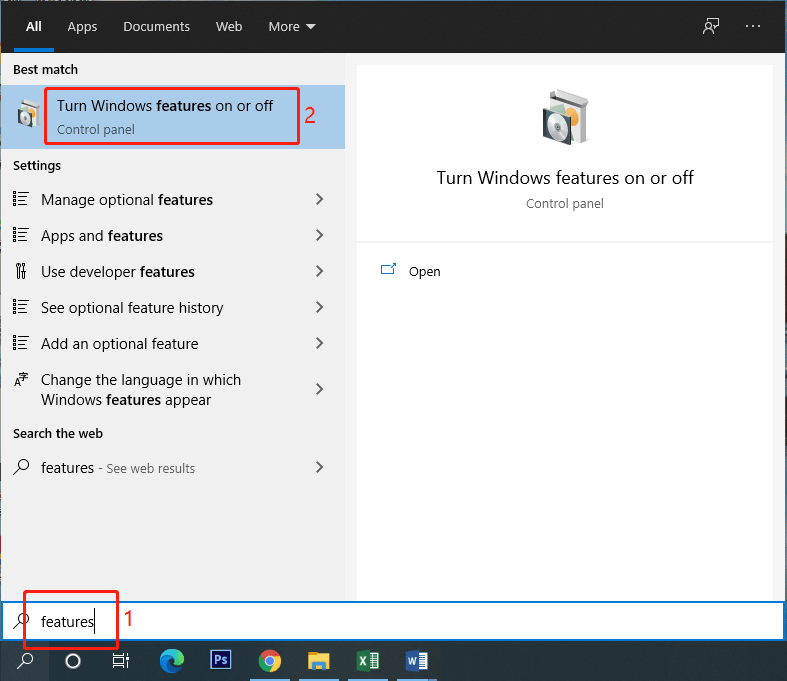787x681 pixels.
Task: Select Change the language Windows features appear
Action: pos(173,389)
